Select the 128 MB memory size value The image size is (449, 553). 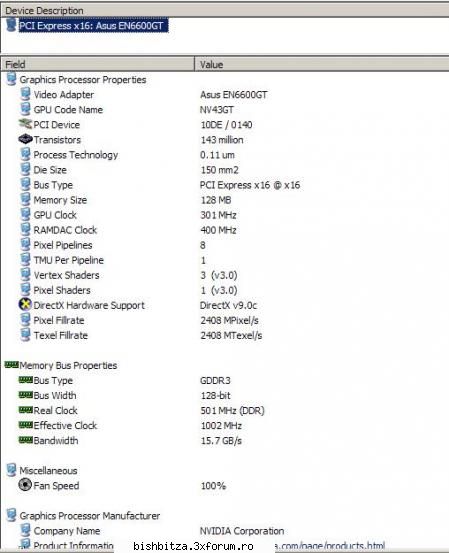(x=216, y=200)
